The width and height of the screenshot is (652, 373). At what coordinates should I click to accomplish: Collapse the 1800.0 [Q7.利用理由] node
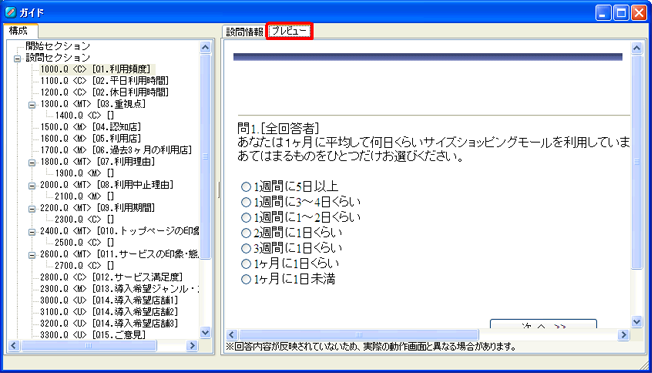click(x=32, y=163)
